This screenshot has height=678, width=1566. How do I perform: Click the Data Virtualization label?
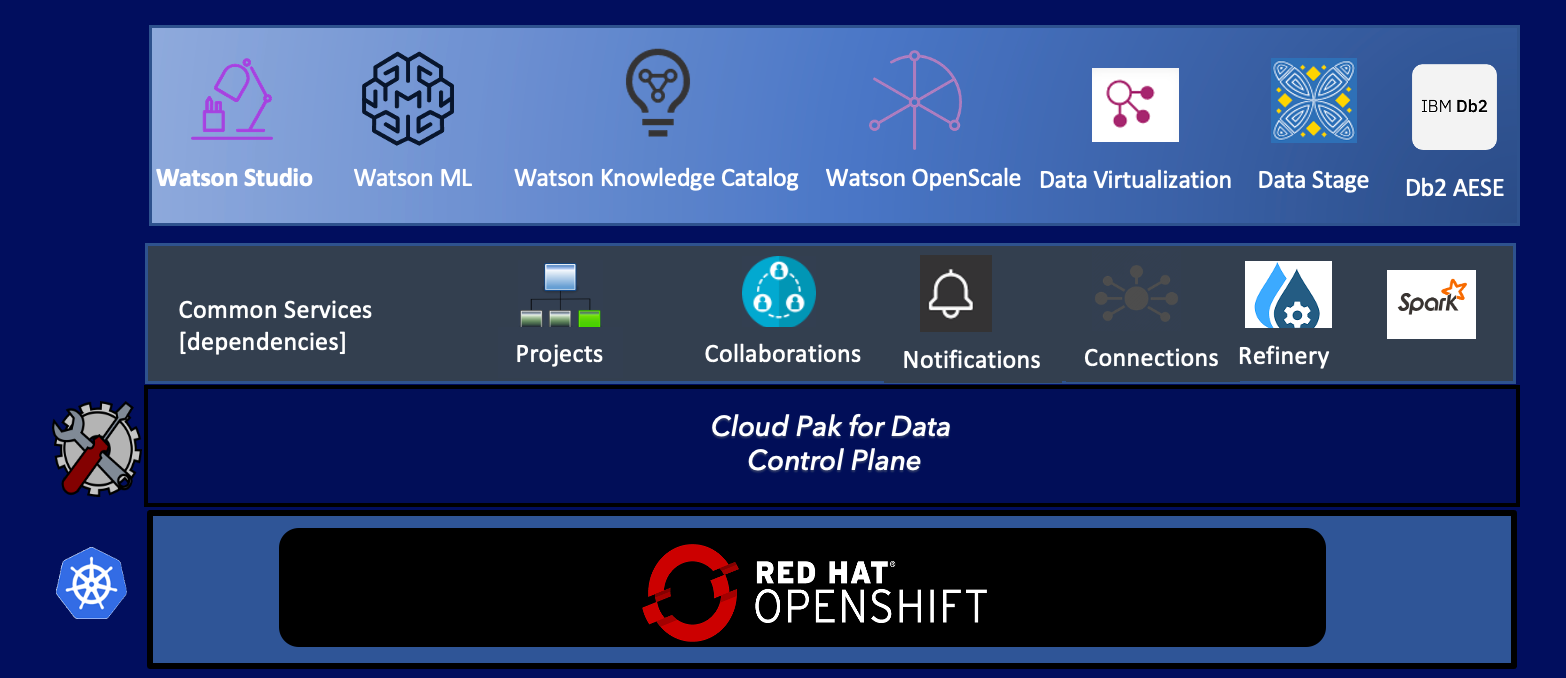pos(1135,180)
